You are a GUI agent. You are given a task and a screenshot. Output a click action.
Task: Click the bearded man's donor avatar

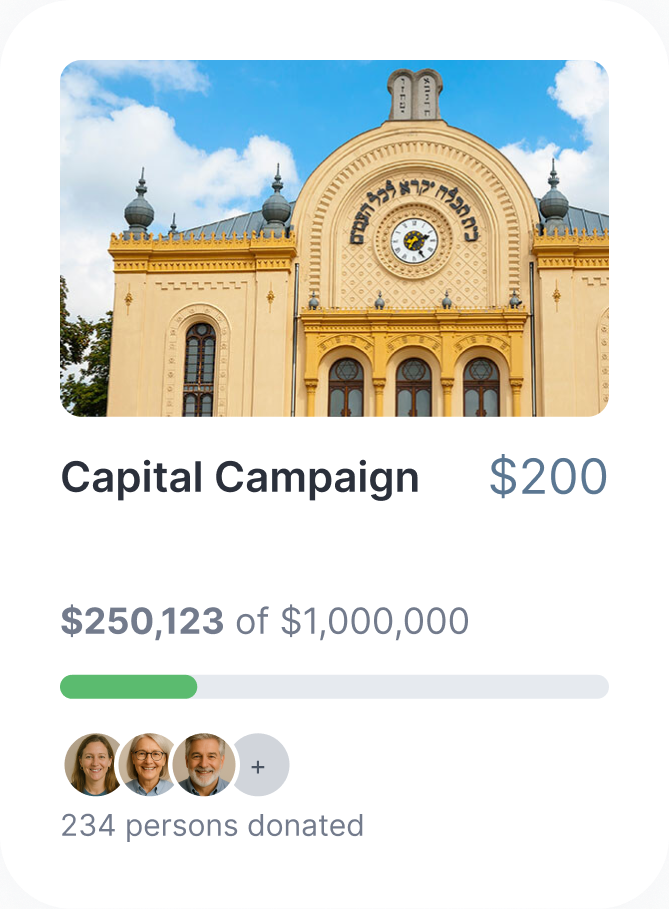[204, 765]
